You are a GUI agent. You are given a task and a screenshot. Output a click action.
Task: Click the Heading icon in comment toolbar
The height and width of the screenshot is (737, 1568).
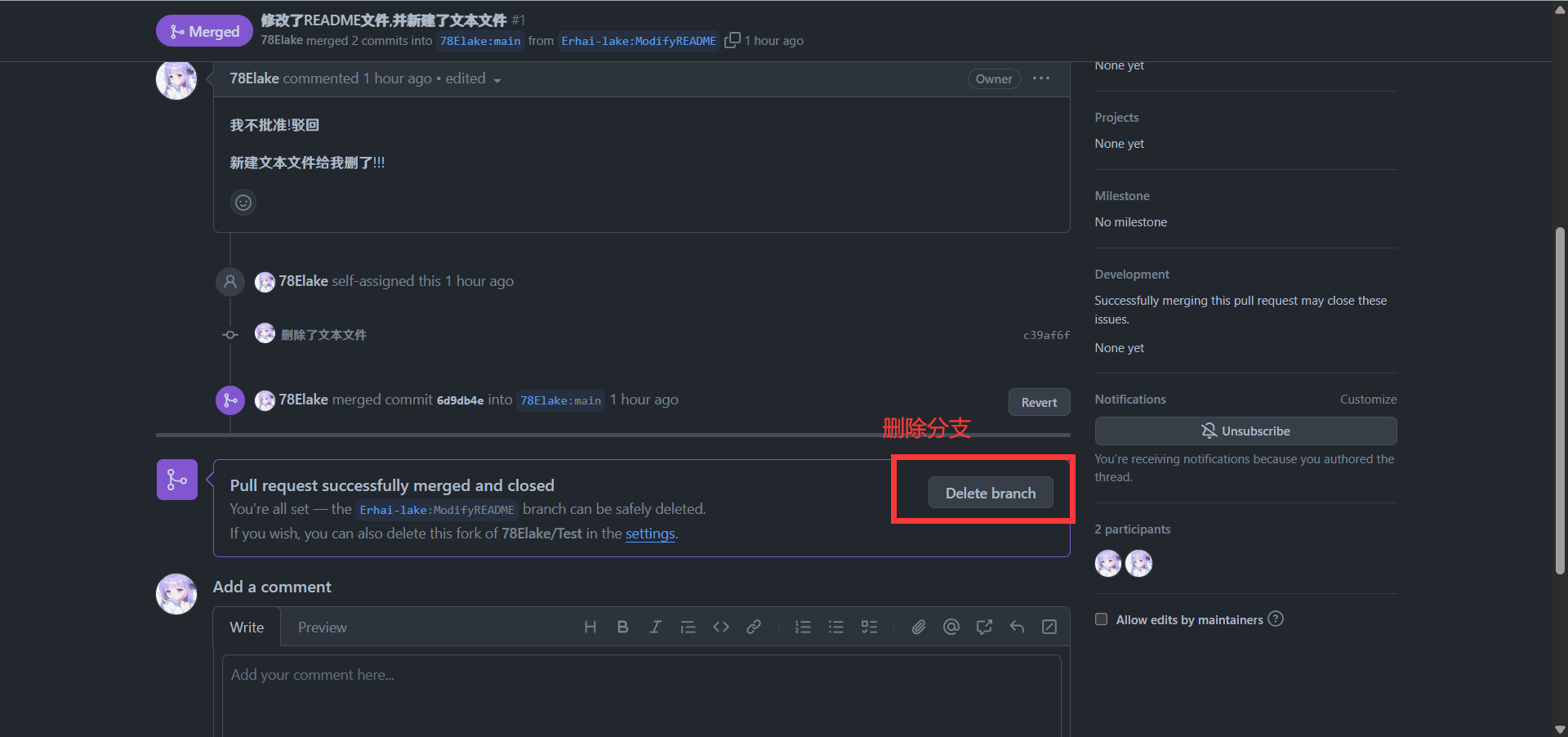pos(590,627)
